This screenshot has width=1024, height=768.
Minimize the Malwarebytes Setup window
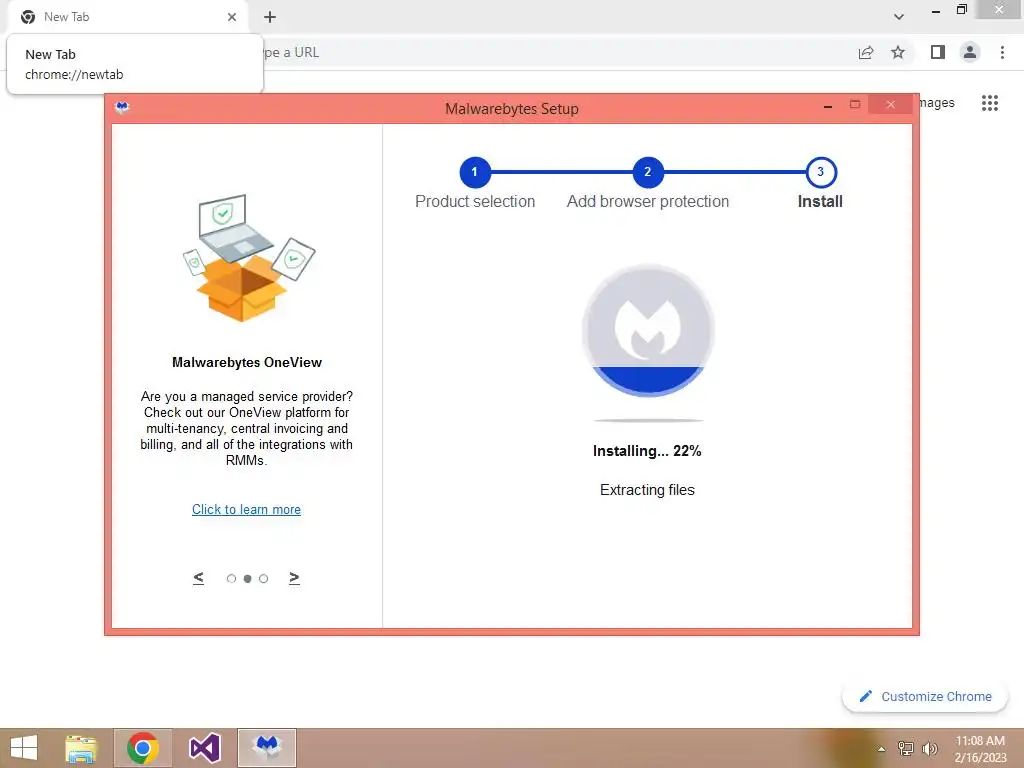[828, 105]
